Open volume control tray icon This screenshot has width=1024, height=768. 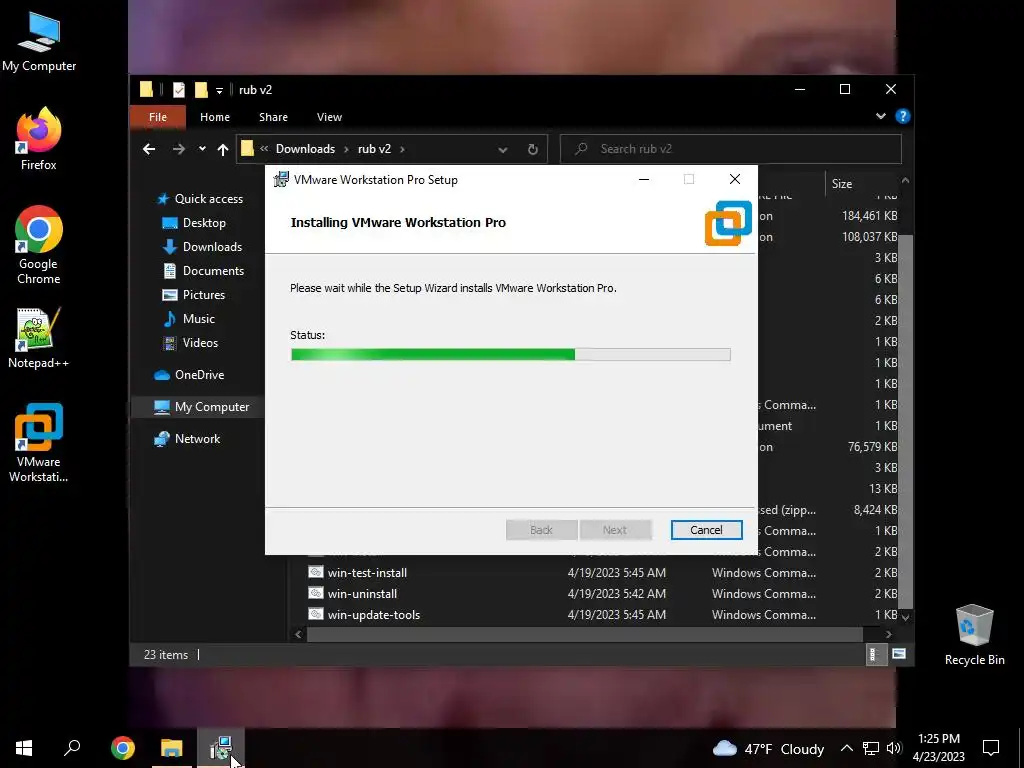pyautogui.click(x=894, y=748)
